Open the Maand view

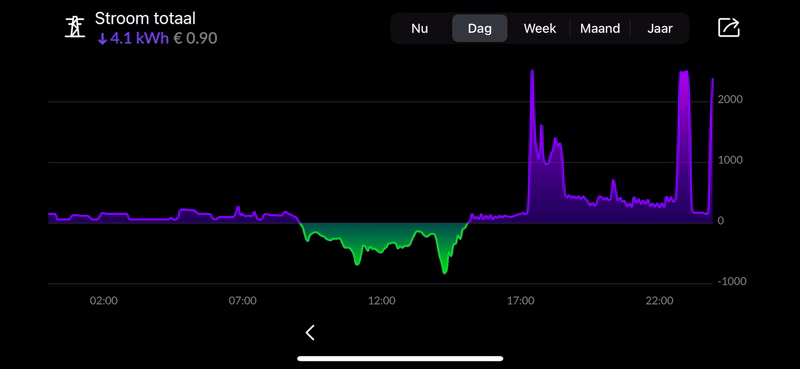600,28
